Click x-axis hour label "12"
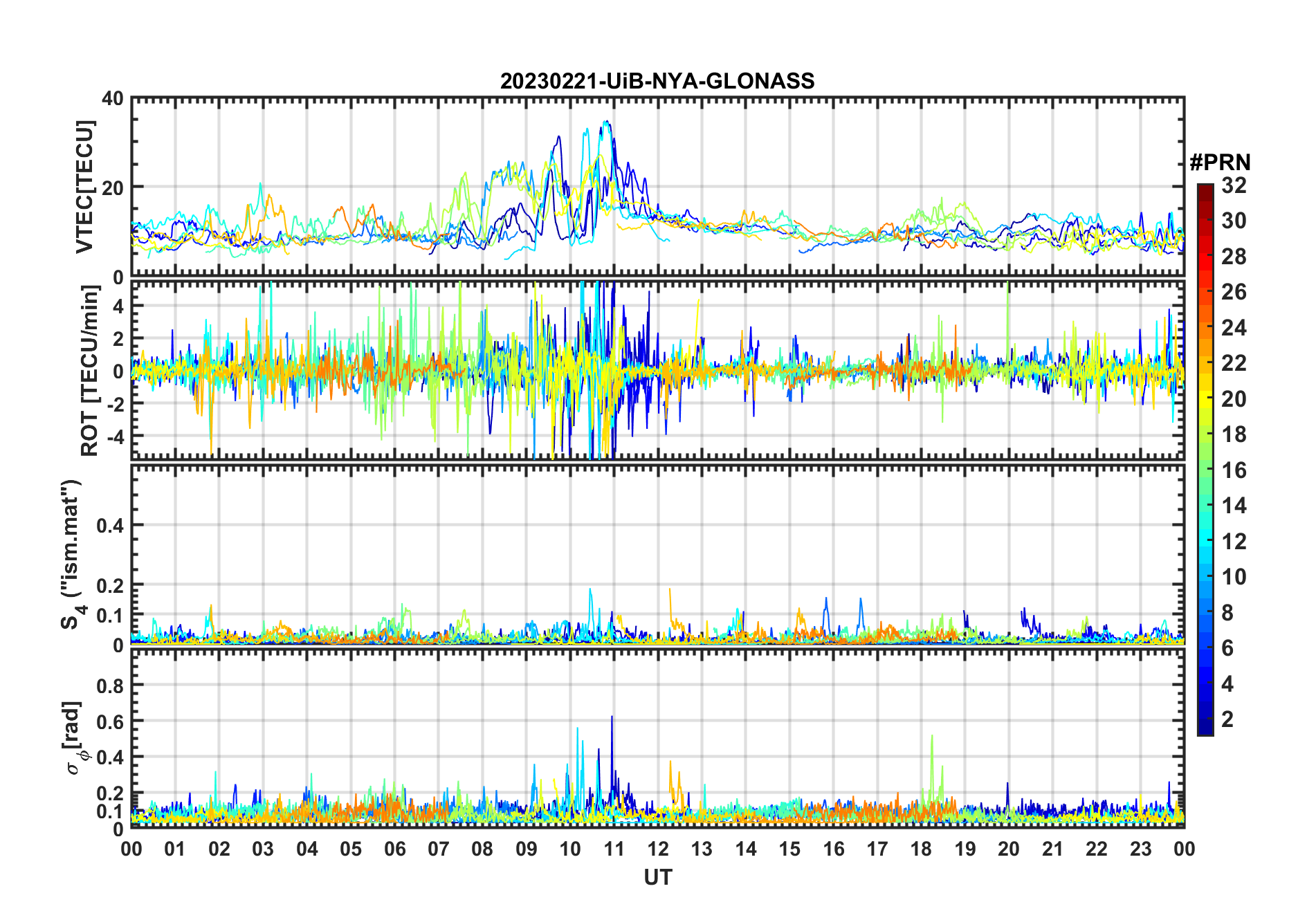 coord(658,849)
